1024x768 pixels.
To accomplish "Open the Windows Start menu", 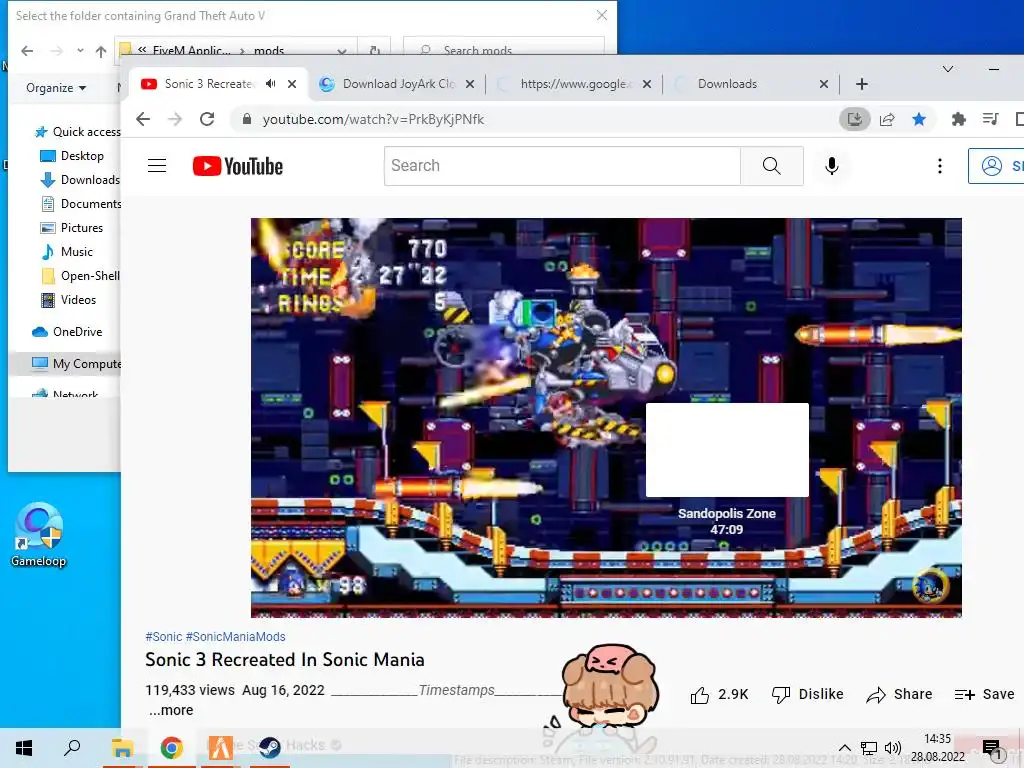I will pos(24,748).
